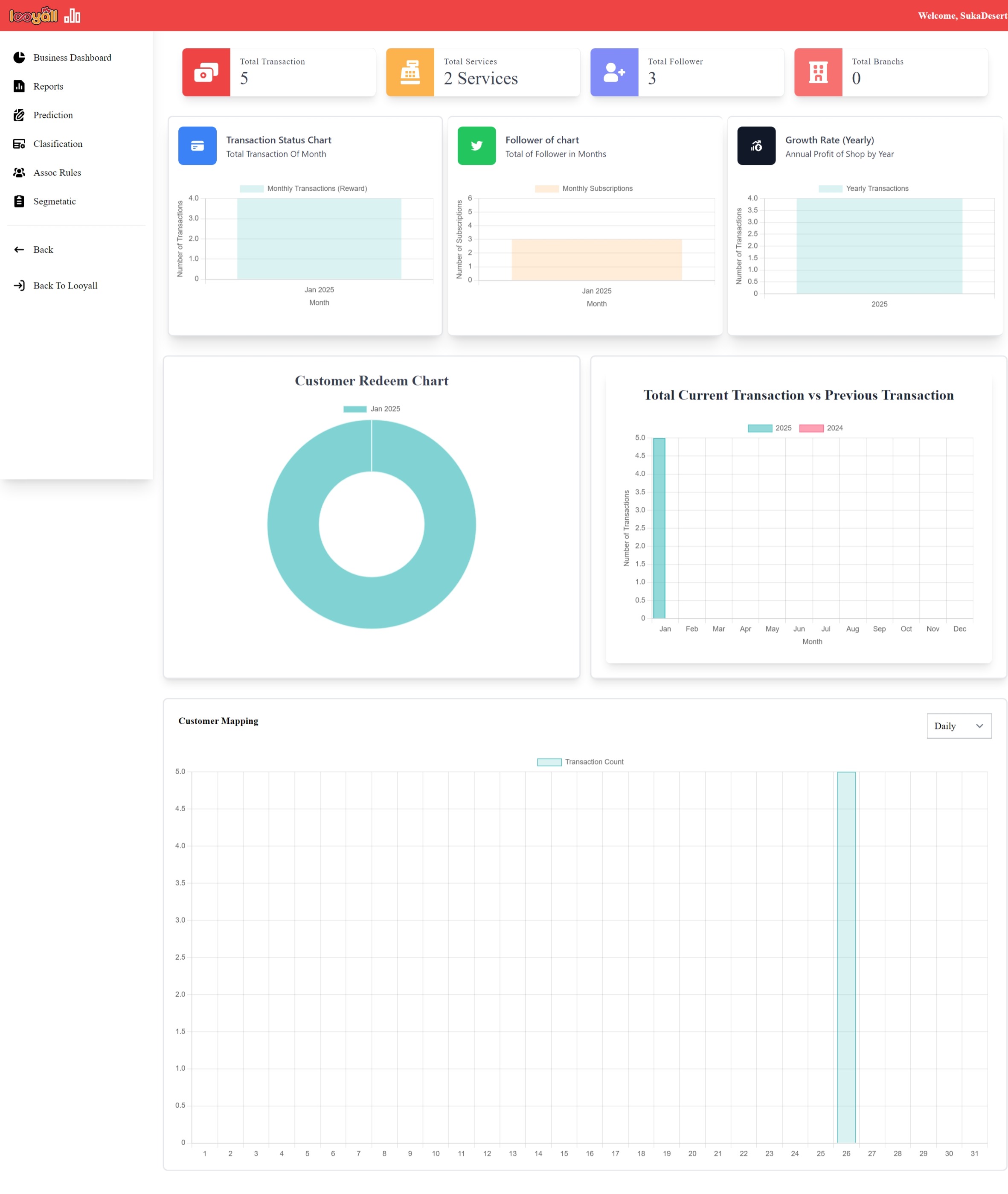Image resolution: width=1008 pixels, height=1194 pixels.
Task: Click Business Dashboard pie icon
Action: (x=19, y=58)
